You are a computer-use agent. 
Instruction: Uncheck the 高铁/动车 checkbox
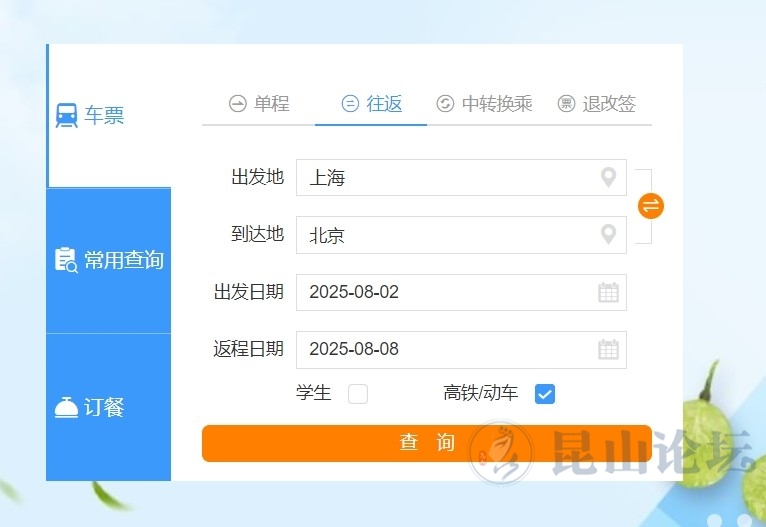tap(545, 394)
